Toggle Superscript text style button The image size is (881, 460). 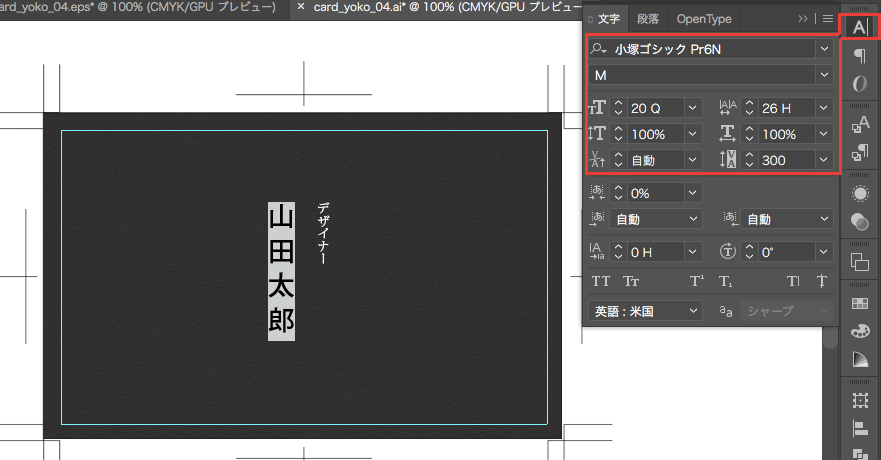(698, 281)
